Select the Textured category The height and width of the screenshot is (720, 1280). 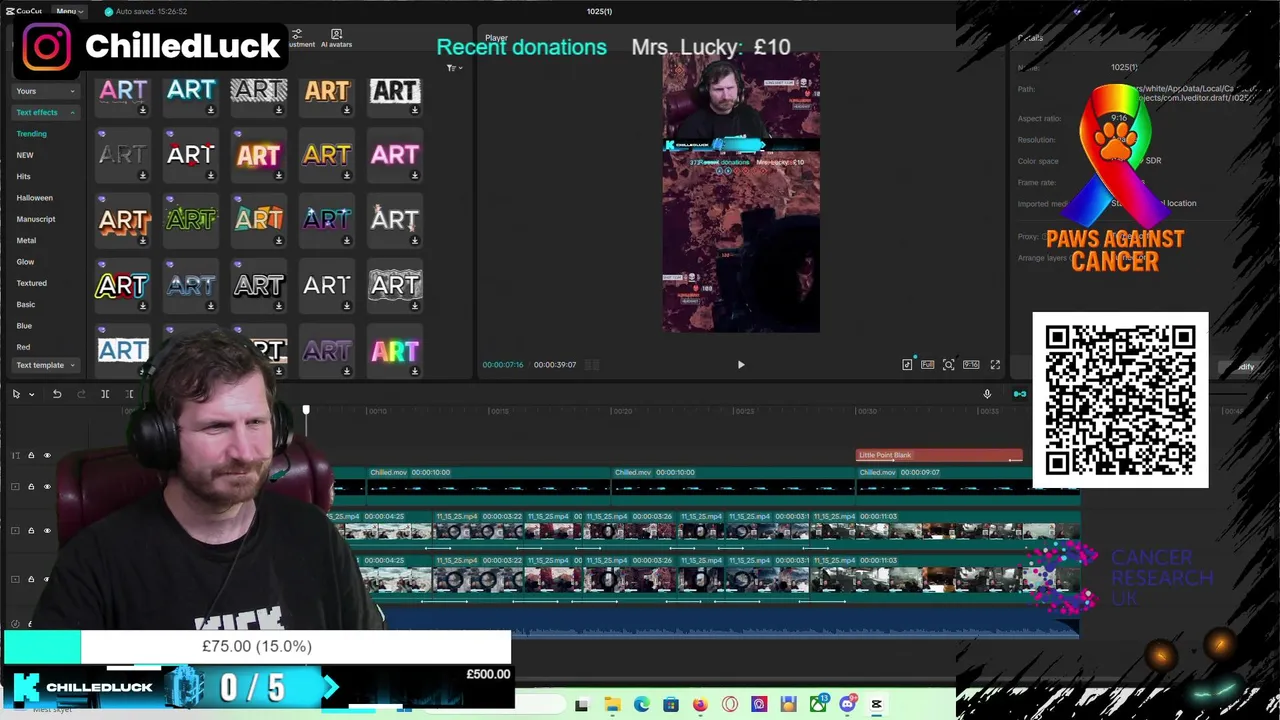[31, 283]
